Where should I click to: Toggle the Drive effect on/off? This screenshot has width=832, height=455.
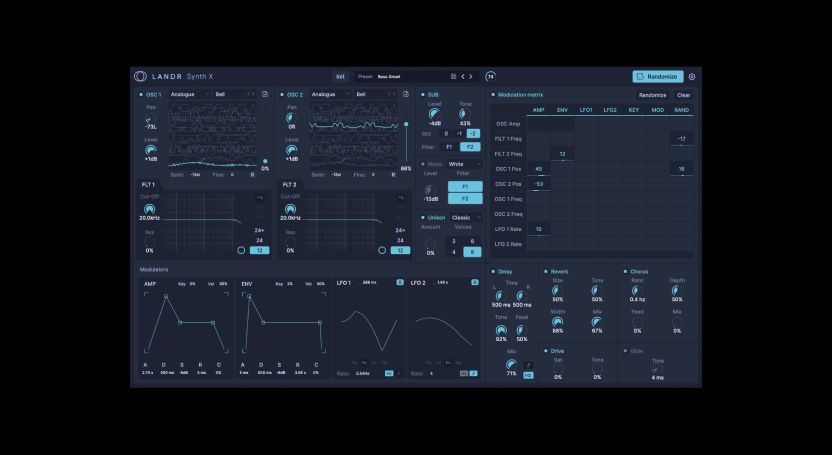click(x=545, y=351)
